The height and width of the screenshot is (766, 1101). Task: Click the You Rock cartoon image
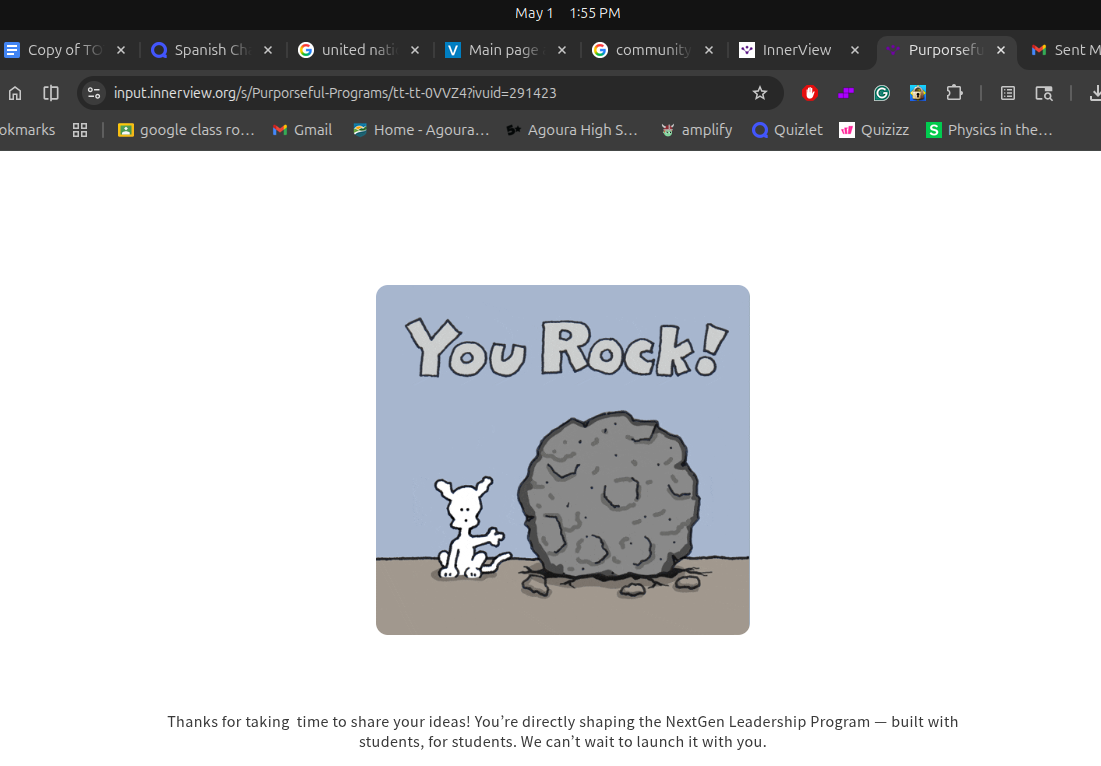point(562,460)
